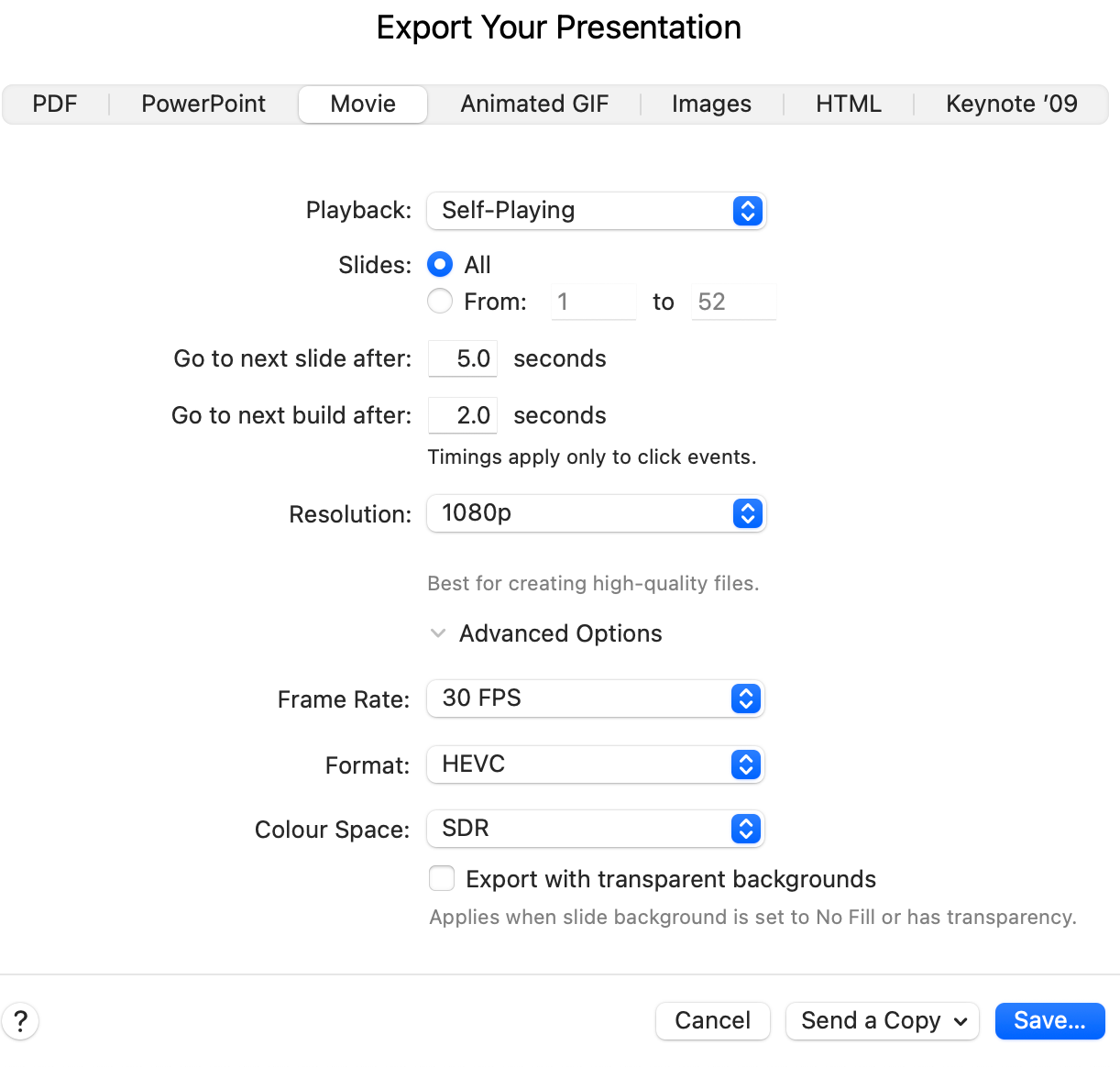Viewport: 1120px width, 1067px height.
Task: Collapse the Advanced Options disclosure chevron
Action: pyautogui.click(x=438, y=633)
